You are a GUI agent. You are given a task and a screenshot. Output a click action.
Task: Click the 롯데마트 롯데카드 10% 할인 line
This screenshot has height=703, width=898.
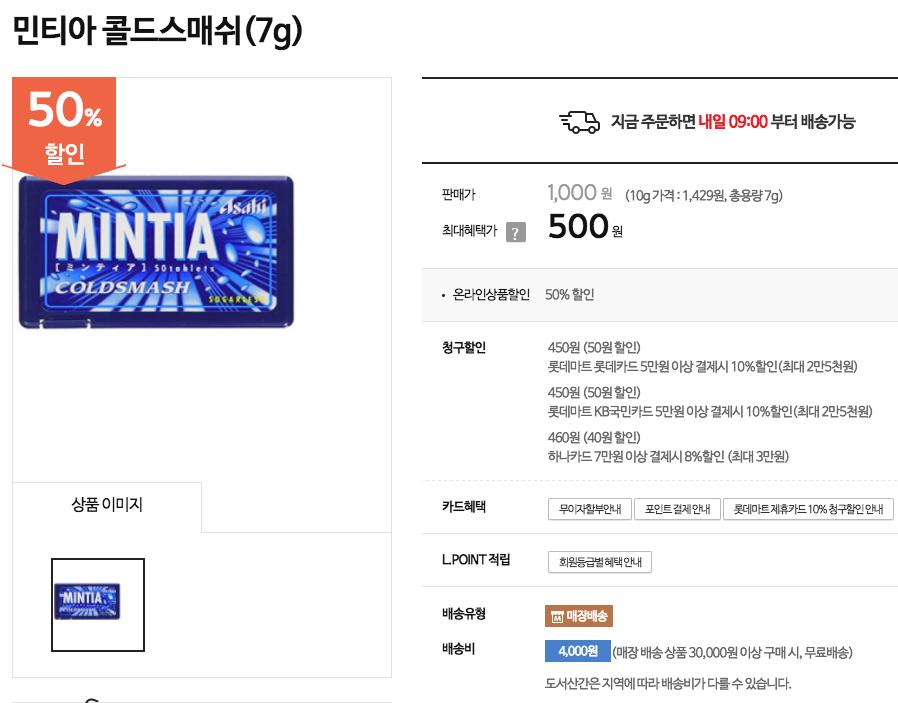[702, 367]
